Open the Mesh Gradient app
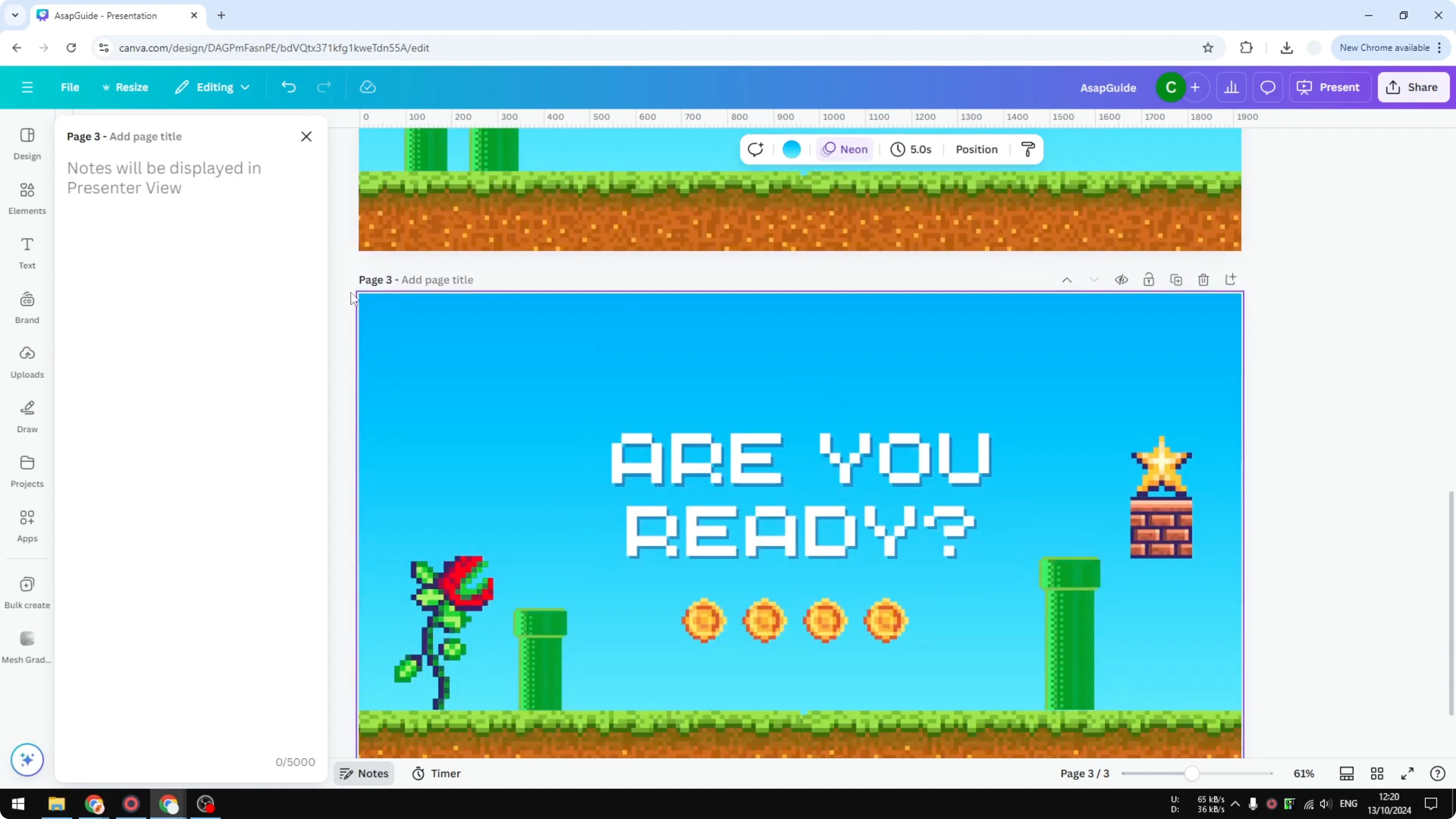The height and width of the screenshot is (819, 1456). (27, 648)
